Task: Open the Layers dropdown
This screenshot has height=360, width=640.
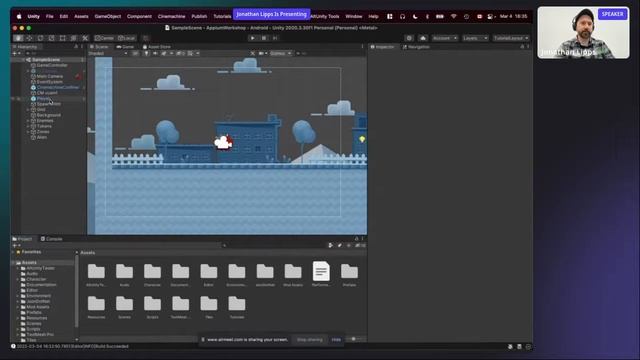Action: click(x=475, y=38)
